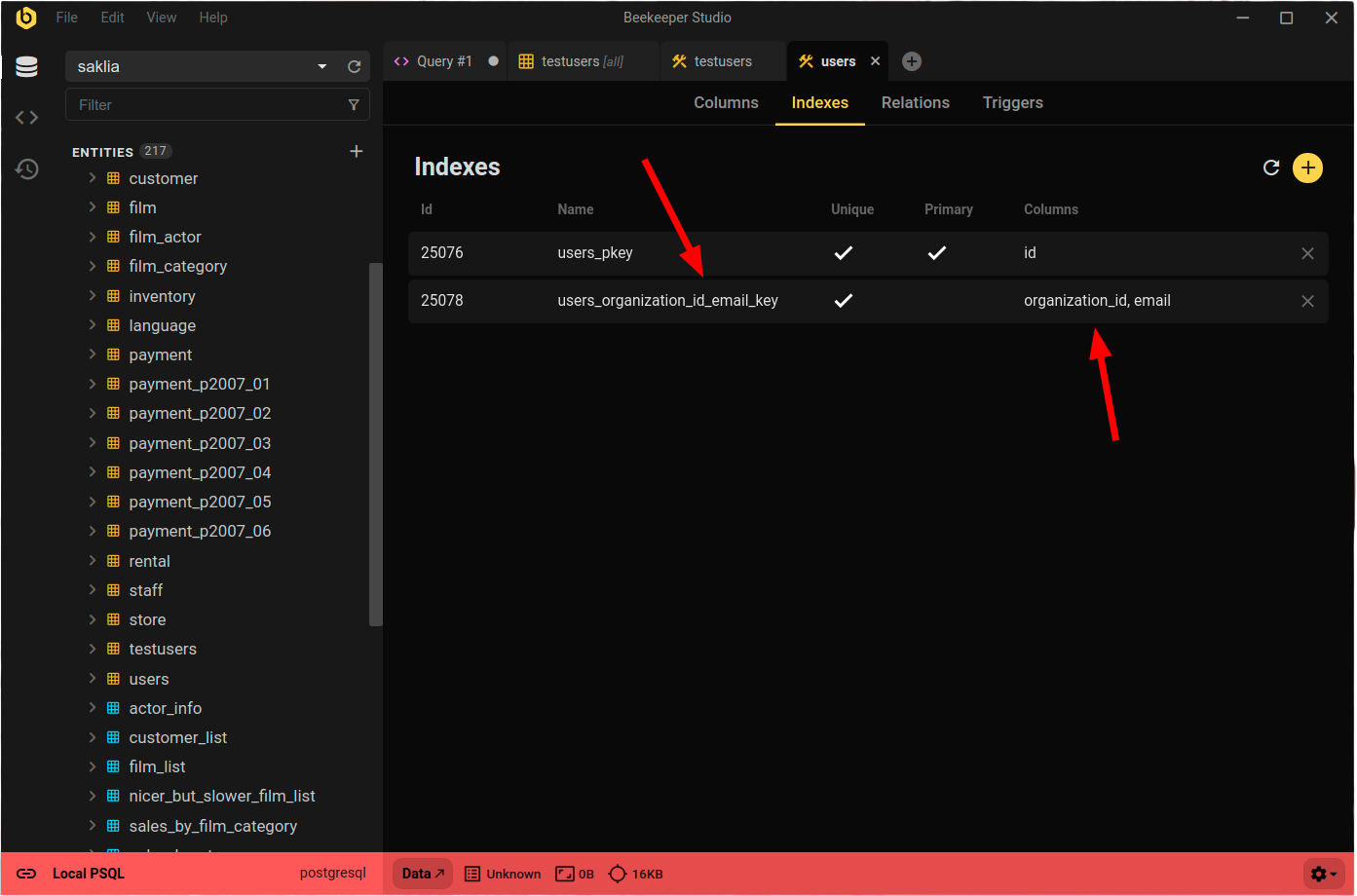Close the users tab
This screenshot has height=896, width=1357.
(x=875, y=61)
